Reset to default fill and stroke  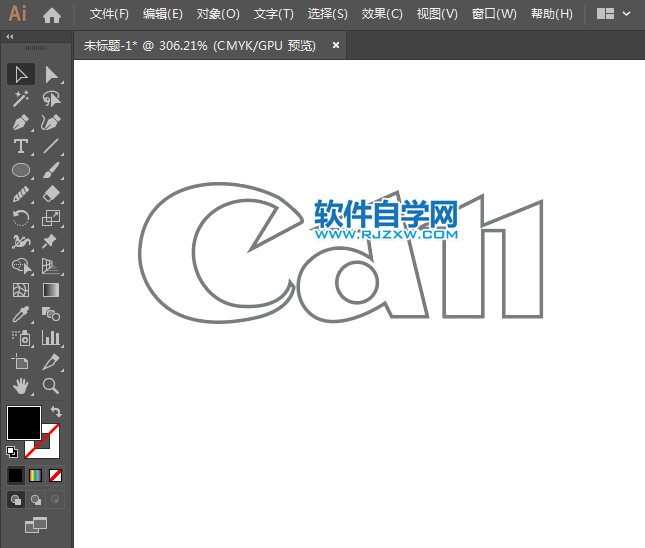12,452
